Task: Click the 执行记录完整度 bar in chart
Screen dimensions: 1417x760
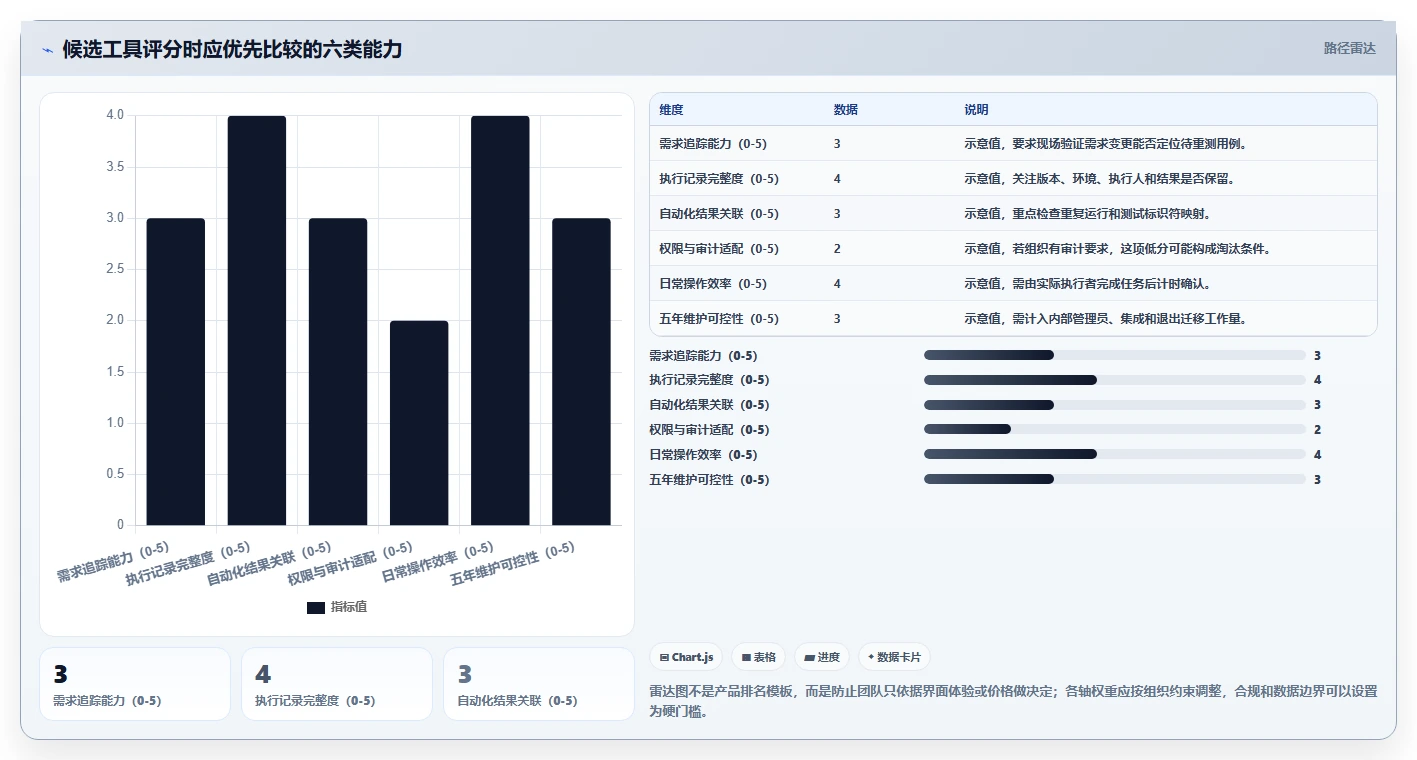Action: click(257, 320)
